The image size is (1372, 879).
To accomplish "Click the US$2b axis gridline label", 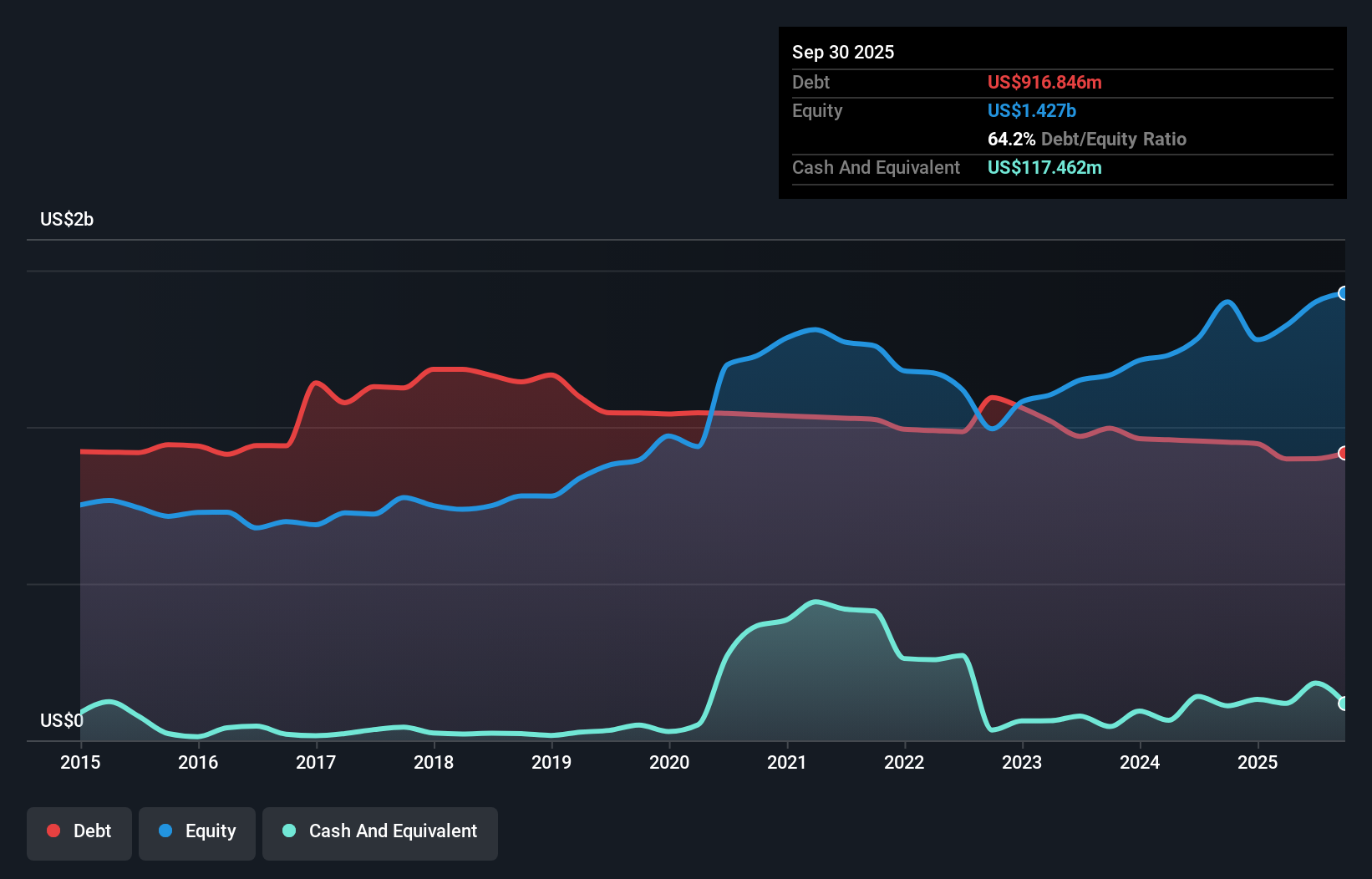I will click(x=67, y=219).
